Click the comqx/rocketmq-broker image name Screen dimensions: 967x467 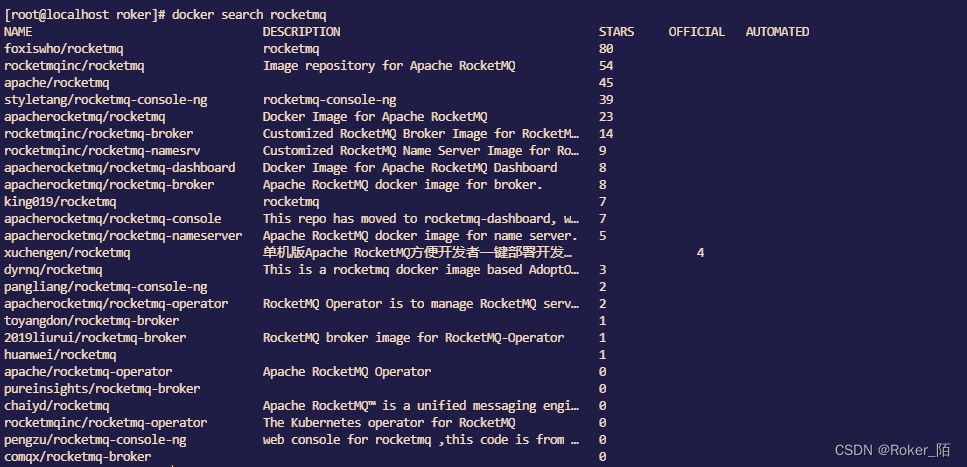click(x=78, y=457)
